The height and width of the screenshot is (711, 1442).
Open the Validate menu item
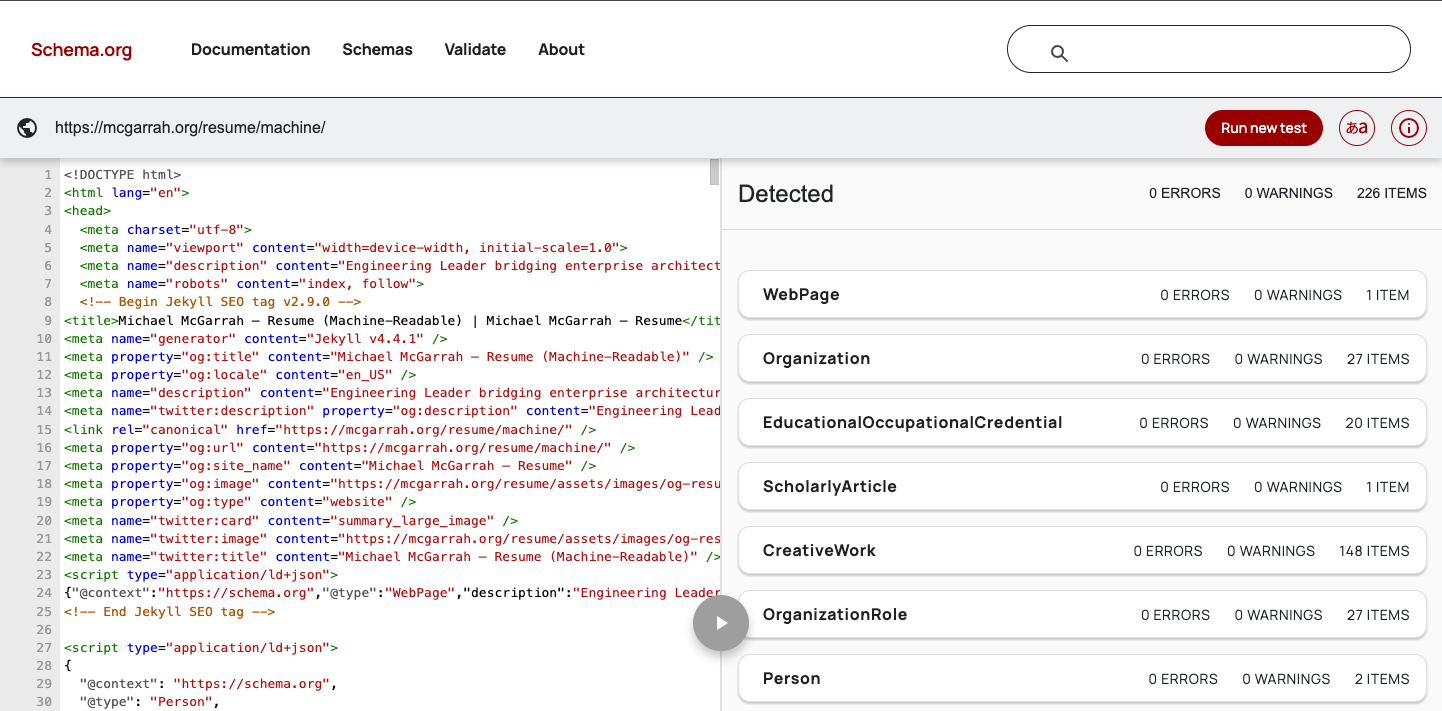coord(475,49)
